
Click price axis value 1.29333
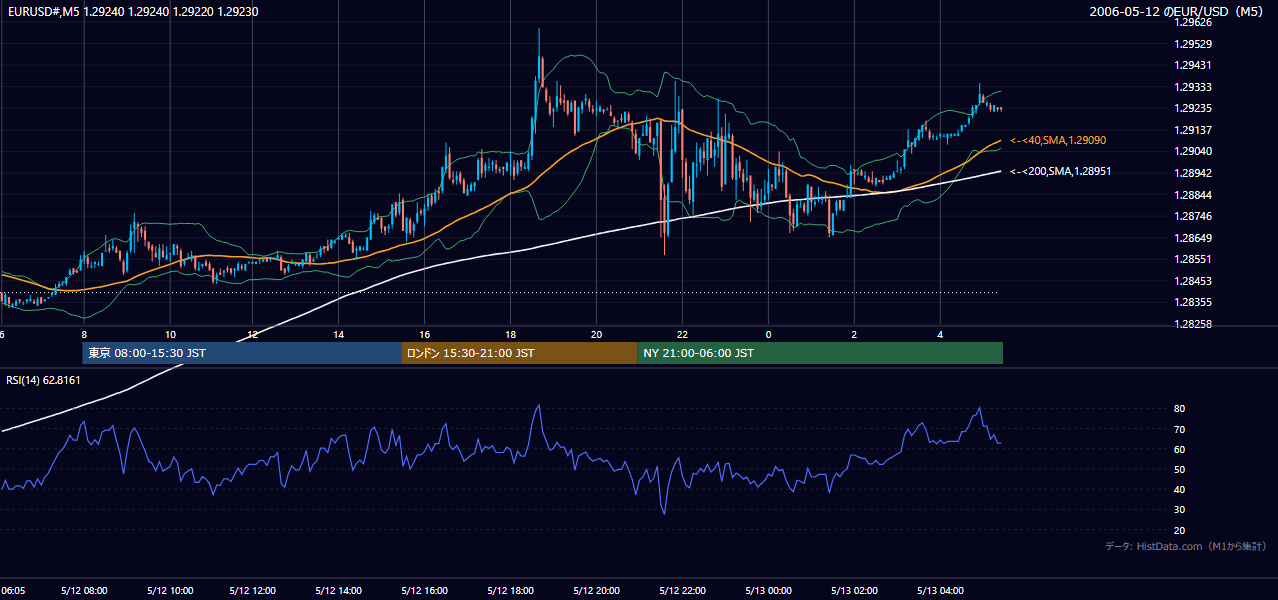point(1192,87)
